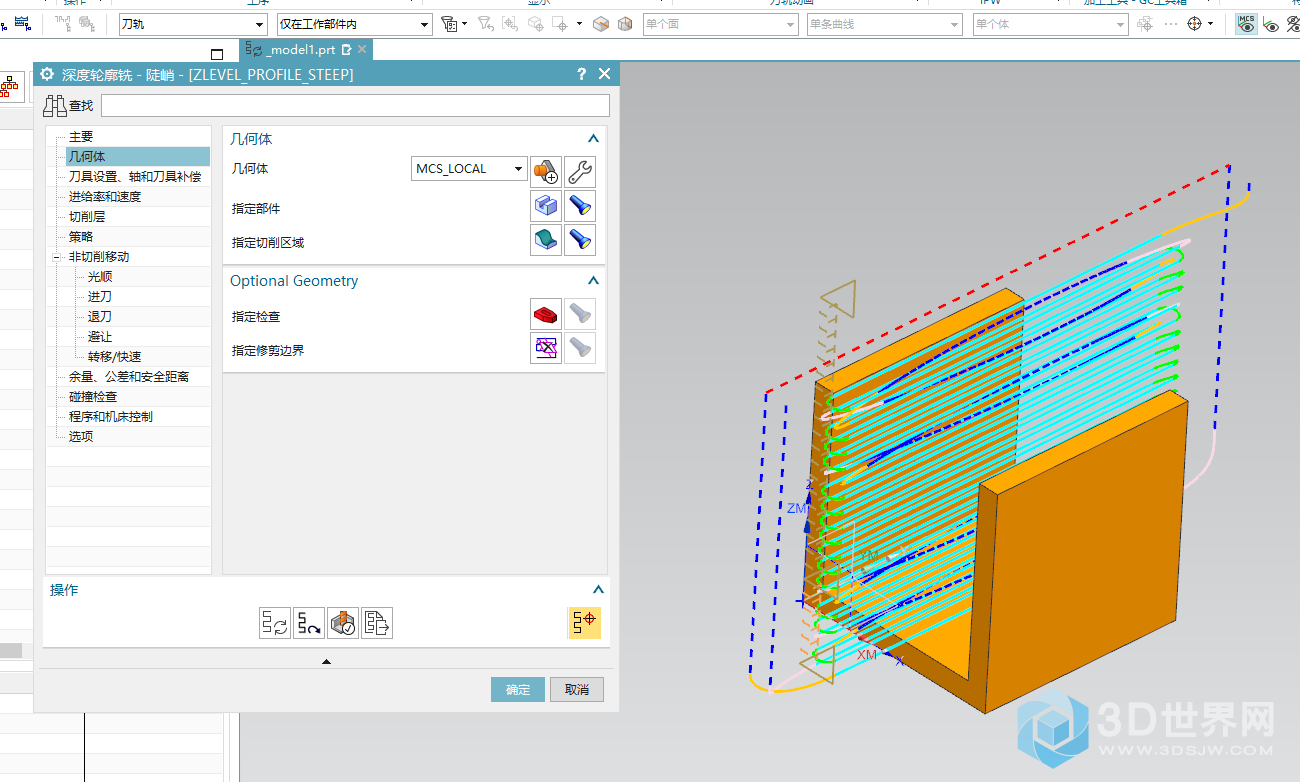The width and height of the screenshot is (1300, 782).
Task: Click the List tool path icon
Action: click(377, 623)
